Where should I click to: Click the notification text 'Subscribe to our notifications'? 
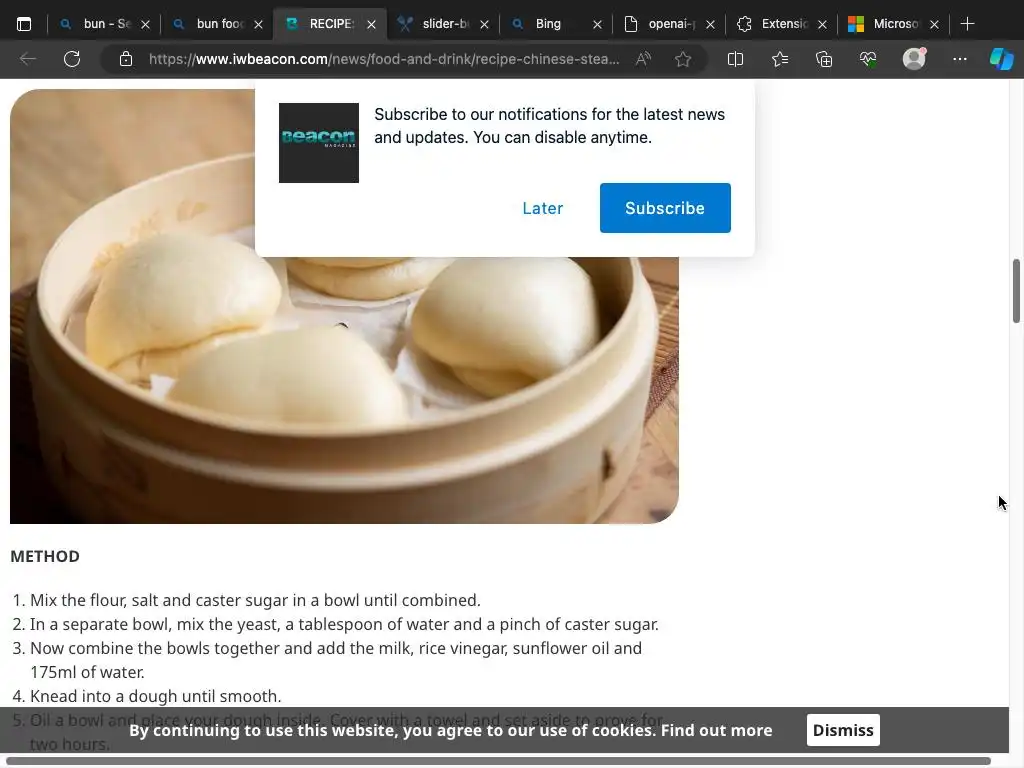(x=549, y=126)
